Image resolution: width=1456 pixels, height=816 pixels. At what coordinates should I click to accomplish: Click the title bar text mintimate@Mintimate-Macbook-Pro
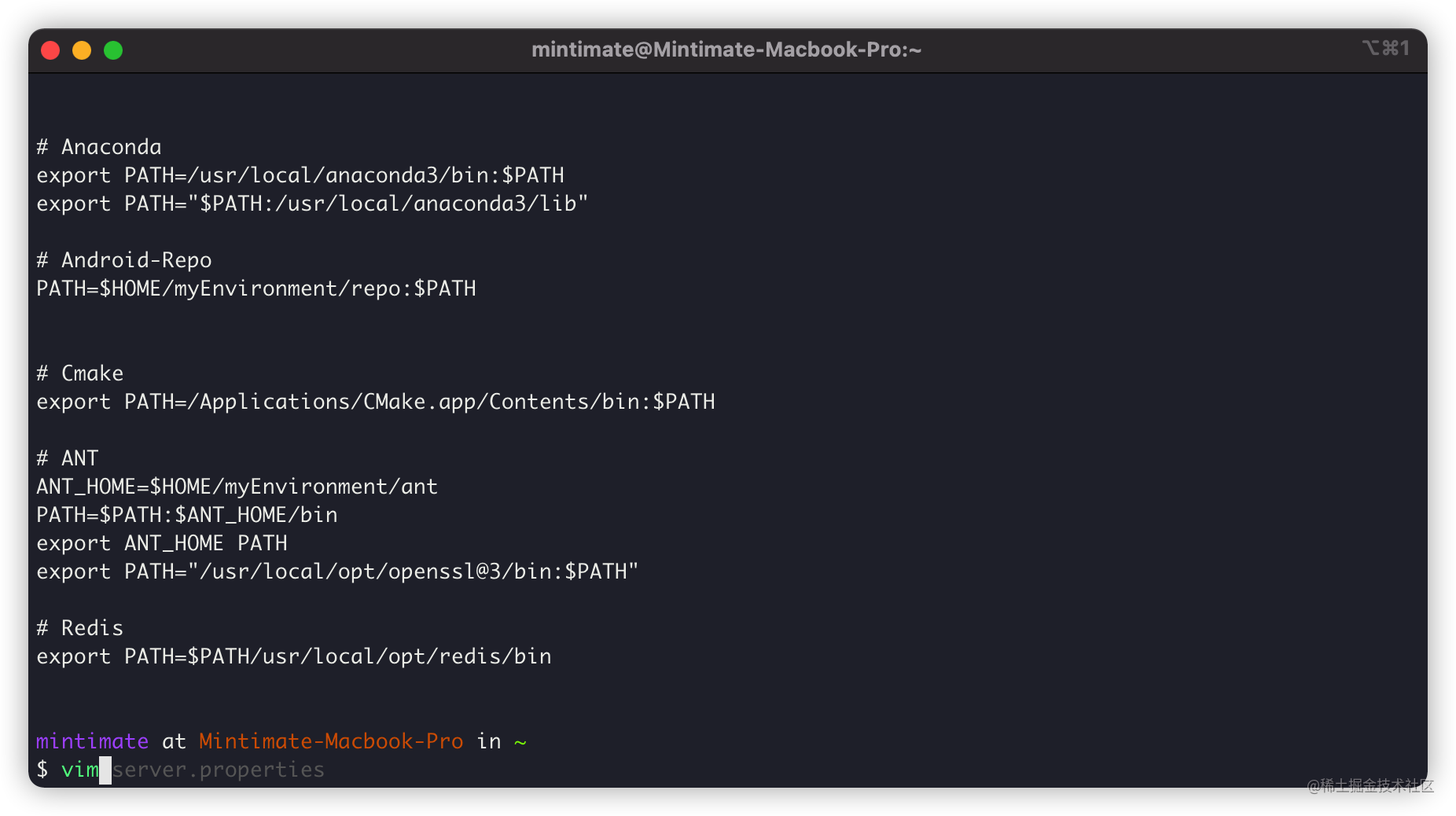click(x=727, y=49)
